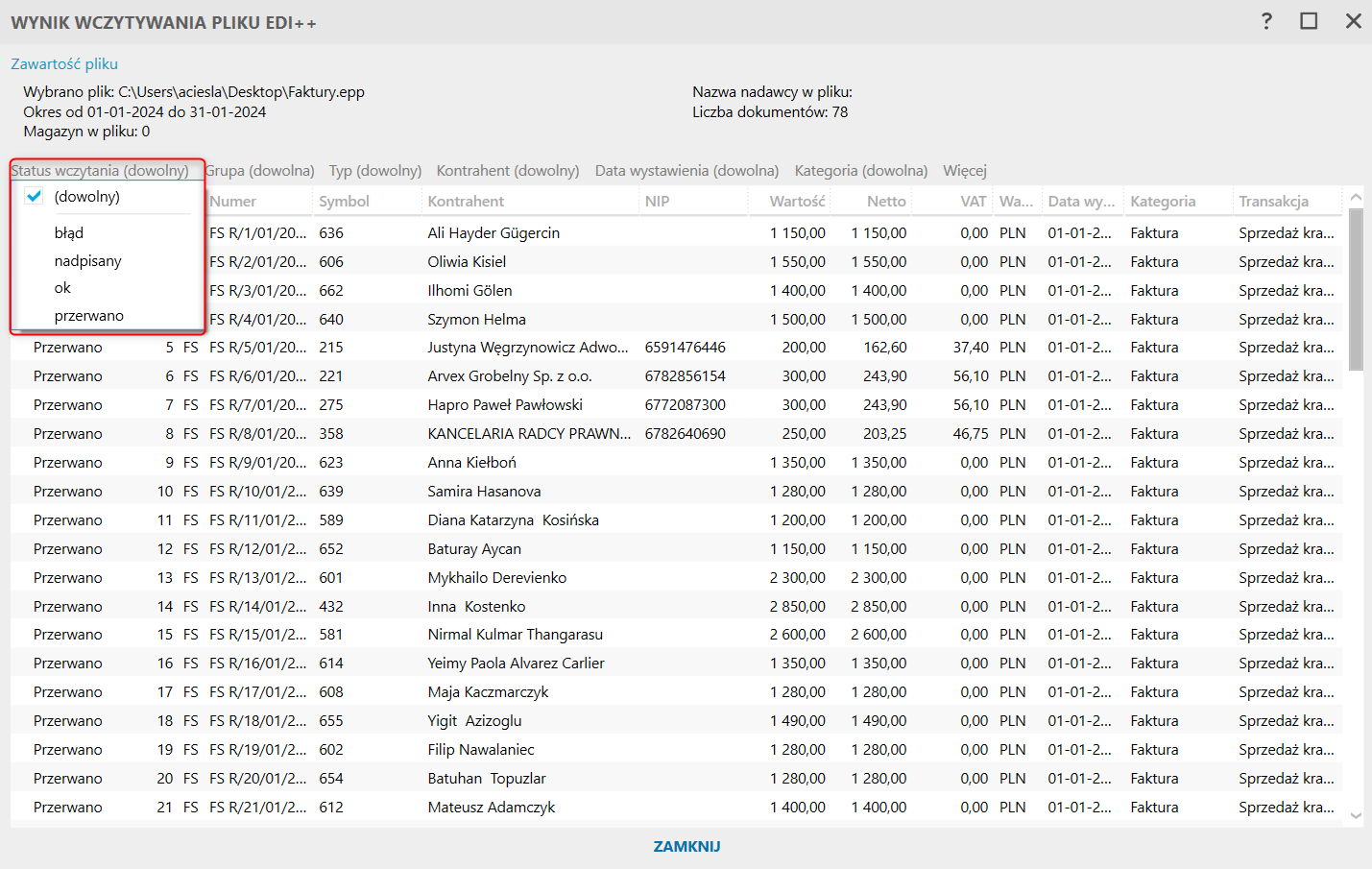This screenshot has width=1372, height=869.
Task: Maximize the EDI++ result window
Action: (1309, 21)
